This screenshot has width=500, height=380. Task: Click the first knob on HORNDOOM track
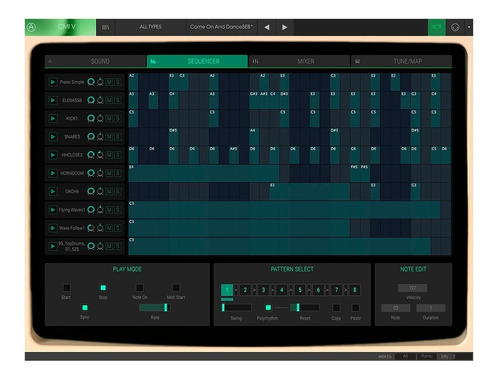[x=91, y=173]
